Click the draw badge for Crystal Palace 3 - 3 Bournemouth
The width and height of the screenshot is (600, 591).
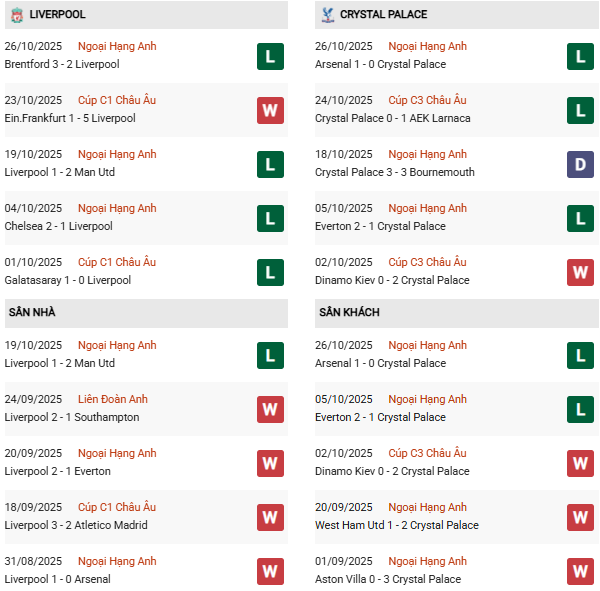[580, 164]
